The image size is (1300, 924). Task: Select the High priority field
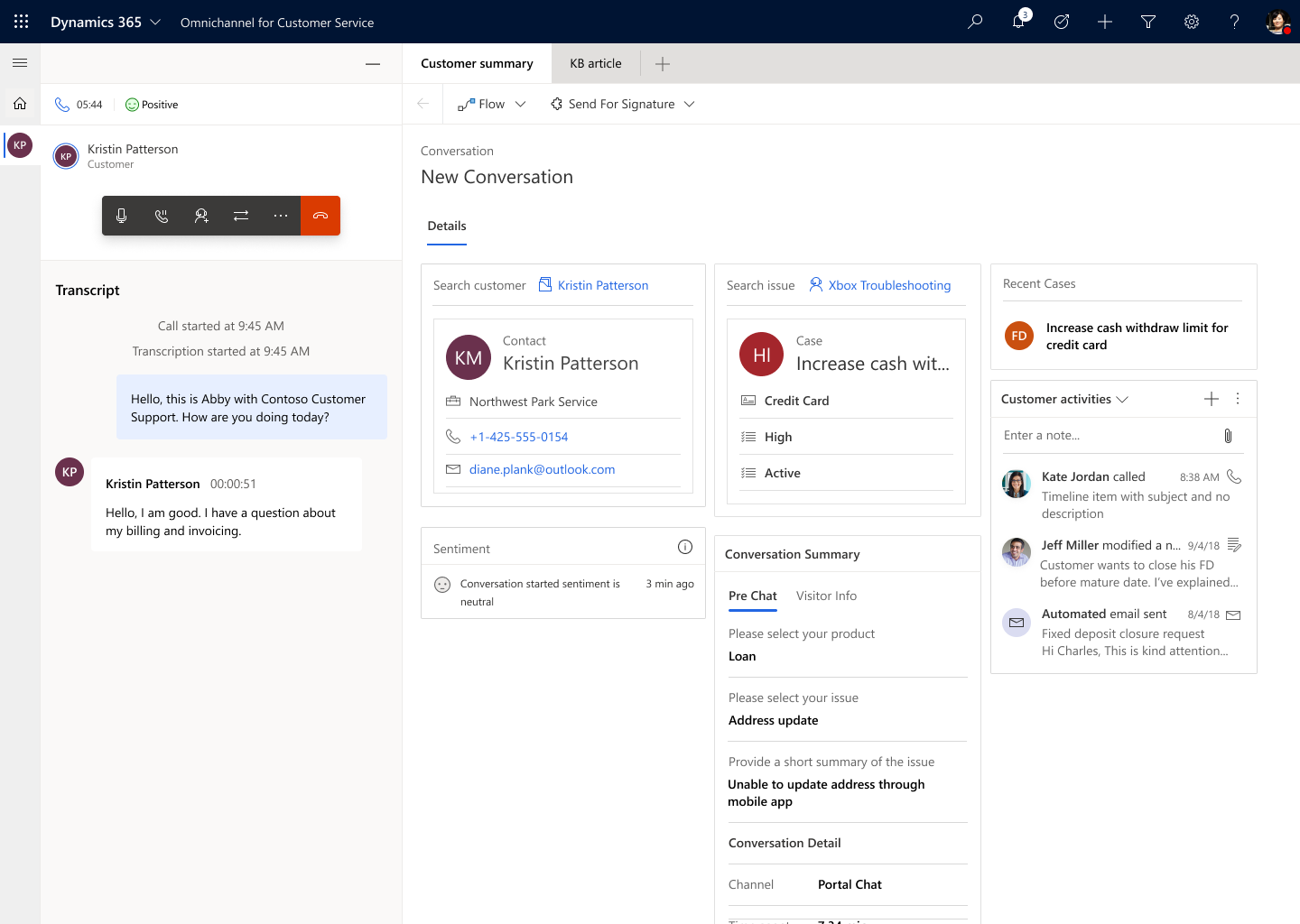coord(846,437)
